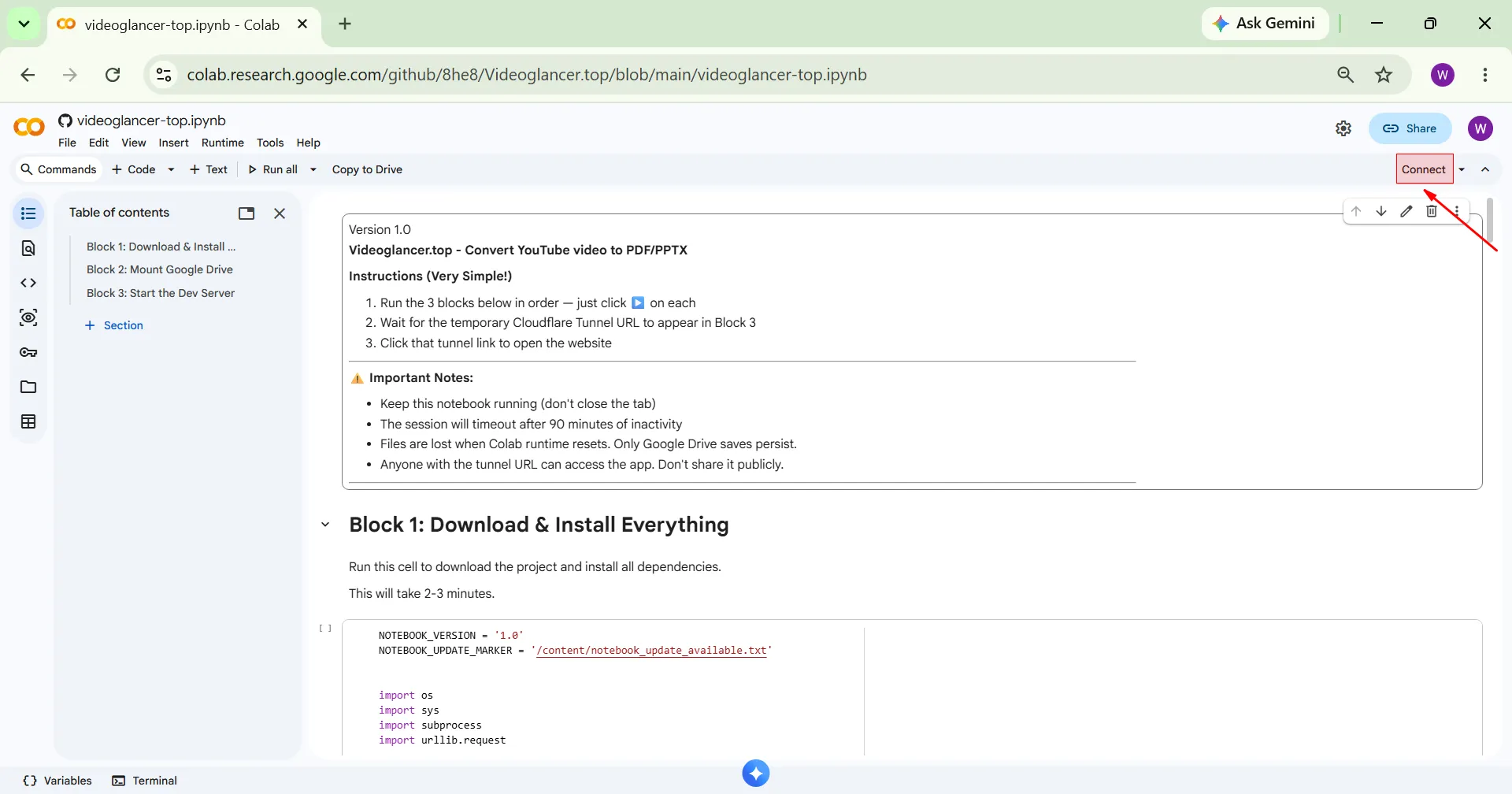Click Run all

[272, 169]
